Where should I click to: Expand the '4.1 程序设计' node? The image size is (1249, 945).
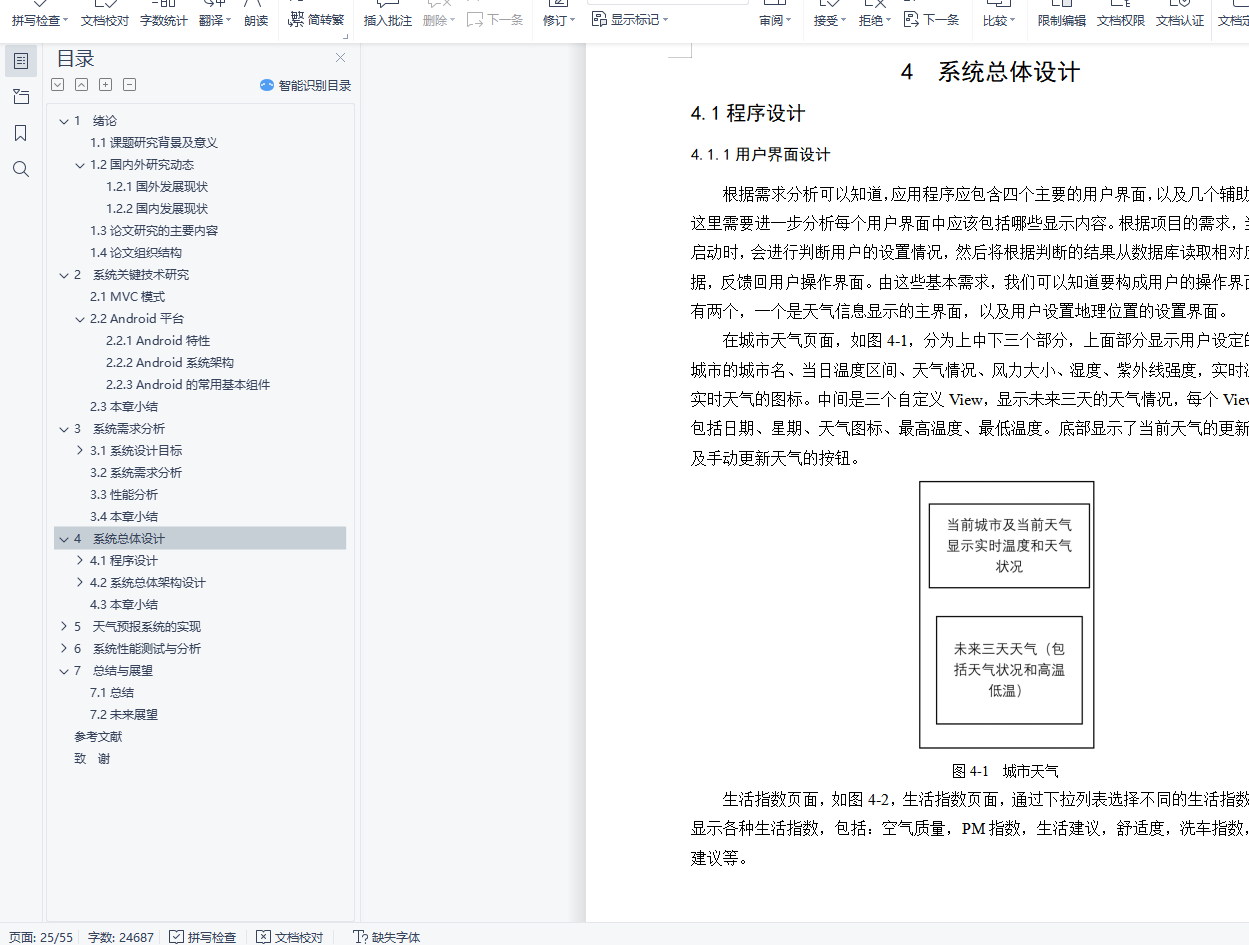[80, 561]
